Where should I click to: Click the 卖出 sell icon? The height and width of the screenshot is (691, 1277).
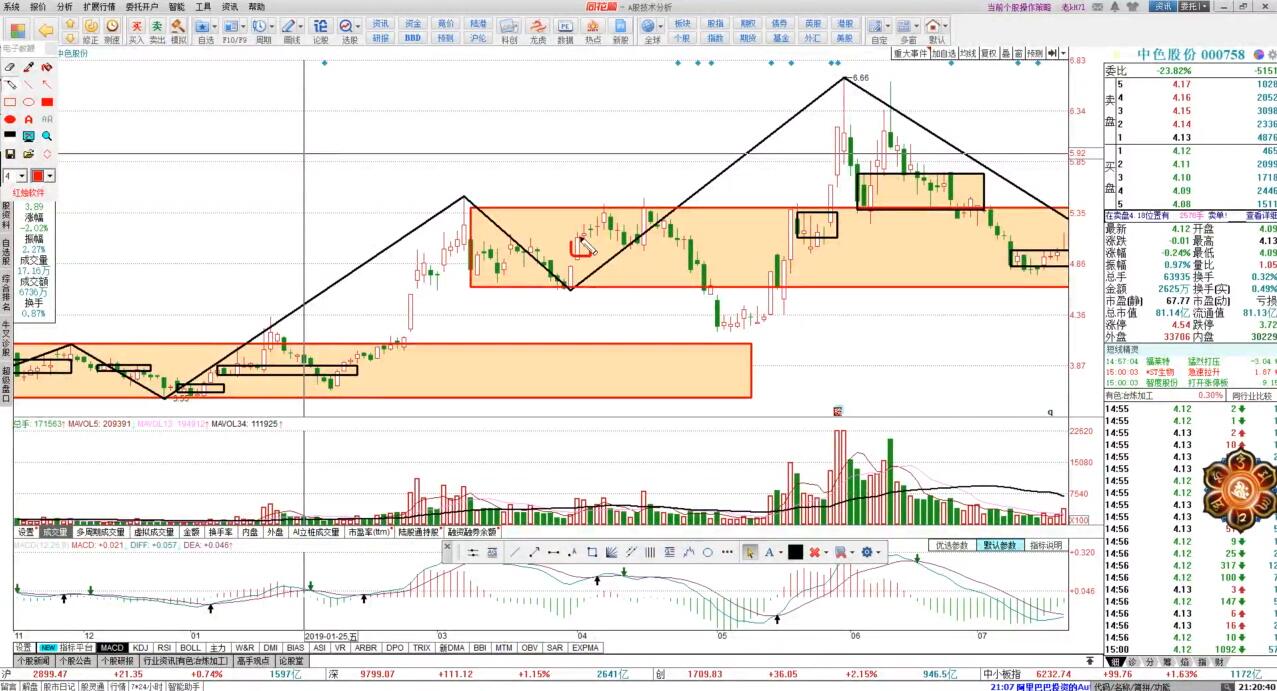pyautogui.click(x=157, y=30)
